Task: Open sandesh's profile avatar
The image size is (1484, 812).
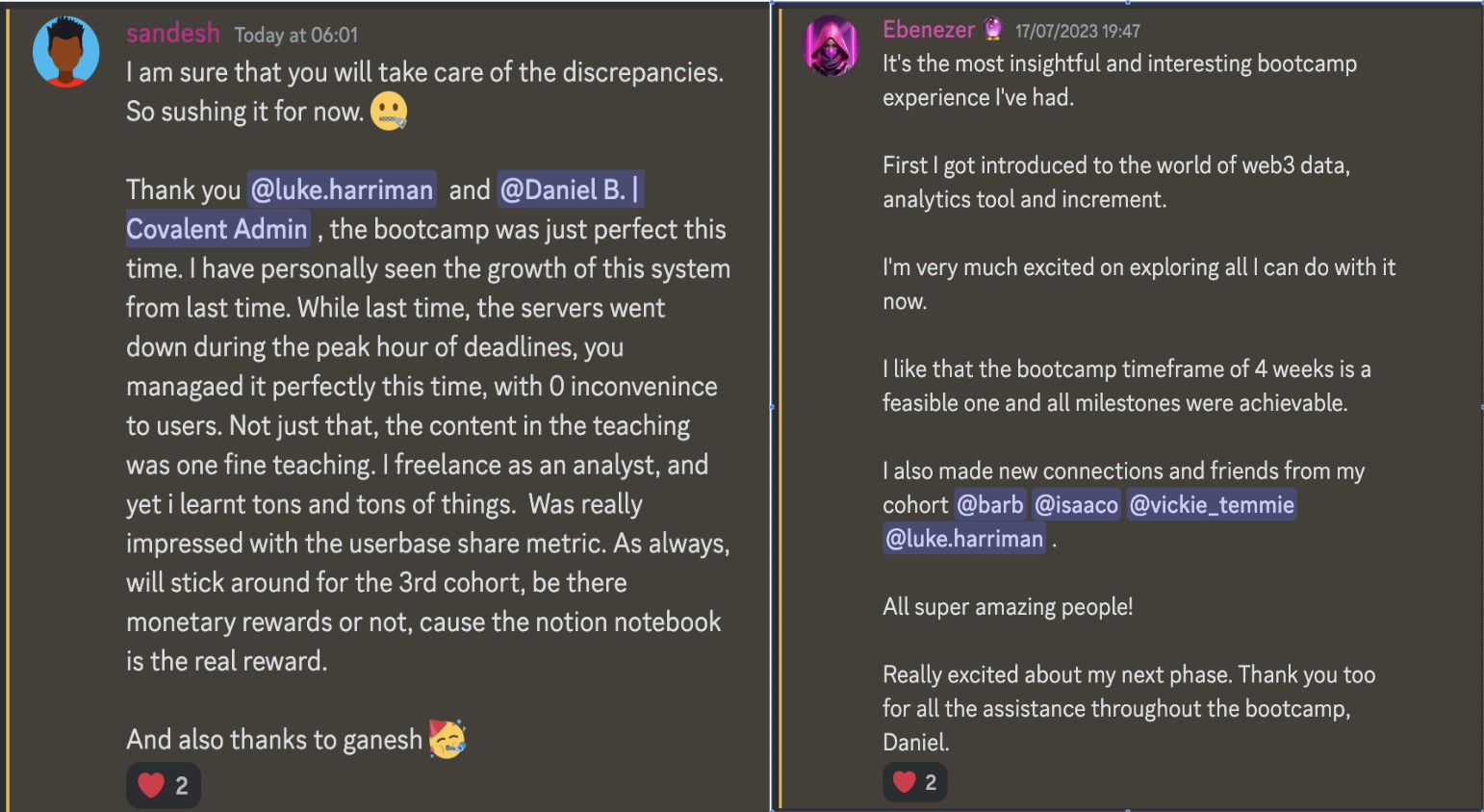Action: click(x=65, y=52)
